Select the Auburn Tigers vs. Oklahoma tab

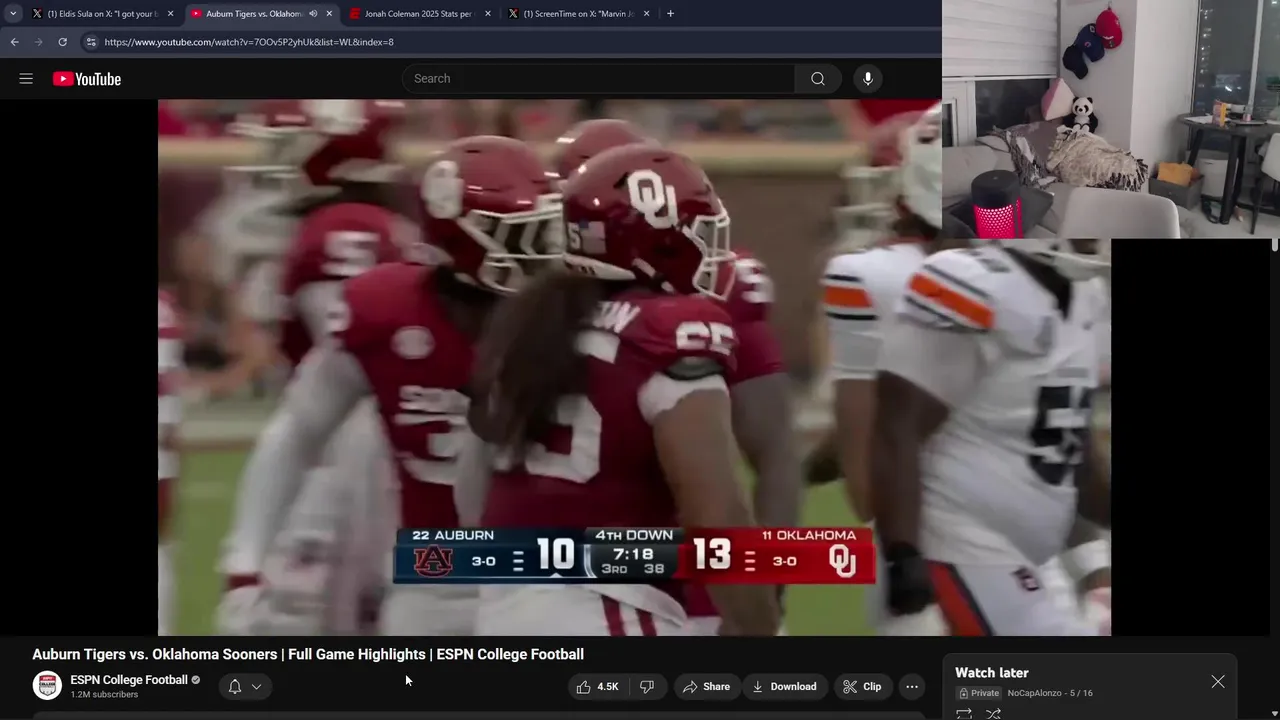pyautogui.click(x=262, y=14)
